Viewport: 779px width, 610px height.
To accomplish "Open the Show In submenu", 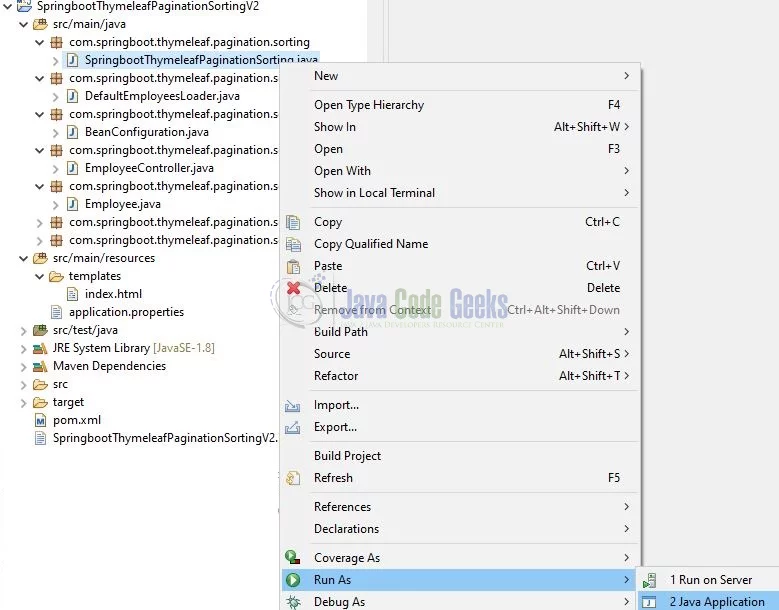I will click(x=461, y=127).
